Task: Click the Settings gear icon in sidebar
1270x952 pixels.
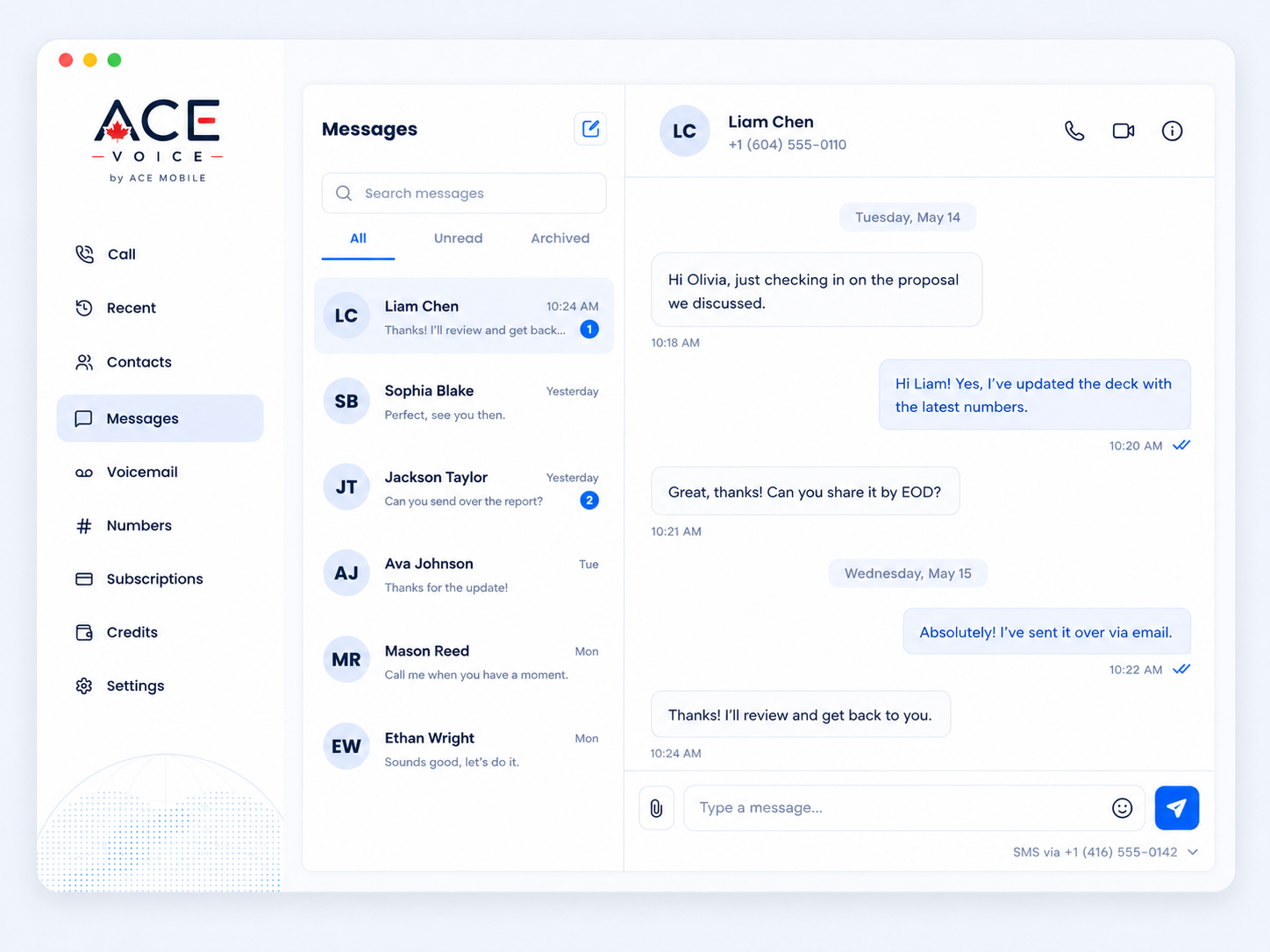Action: (x=84, y=686)
